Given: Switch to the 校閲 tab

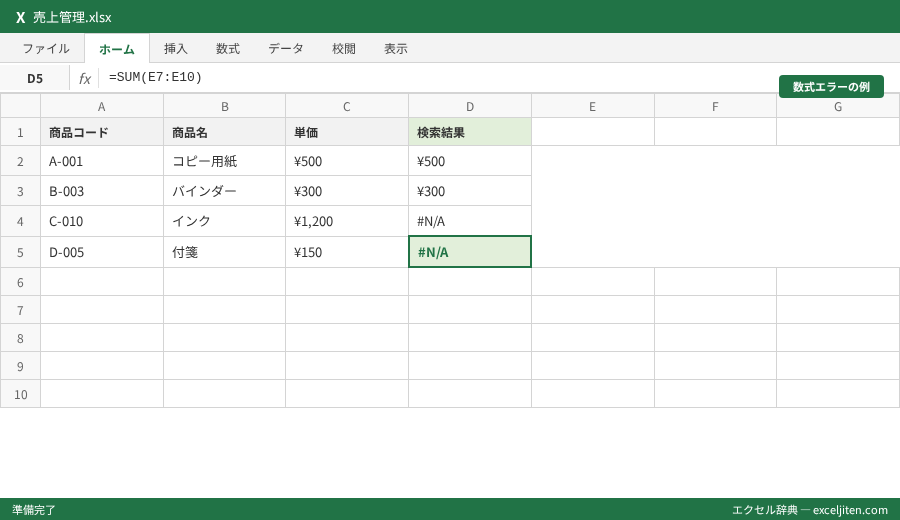Looking at the screenshot, I should click(x=344, y=49).
